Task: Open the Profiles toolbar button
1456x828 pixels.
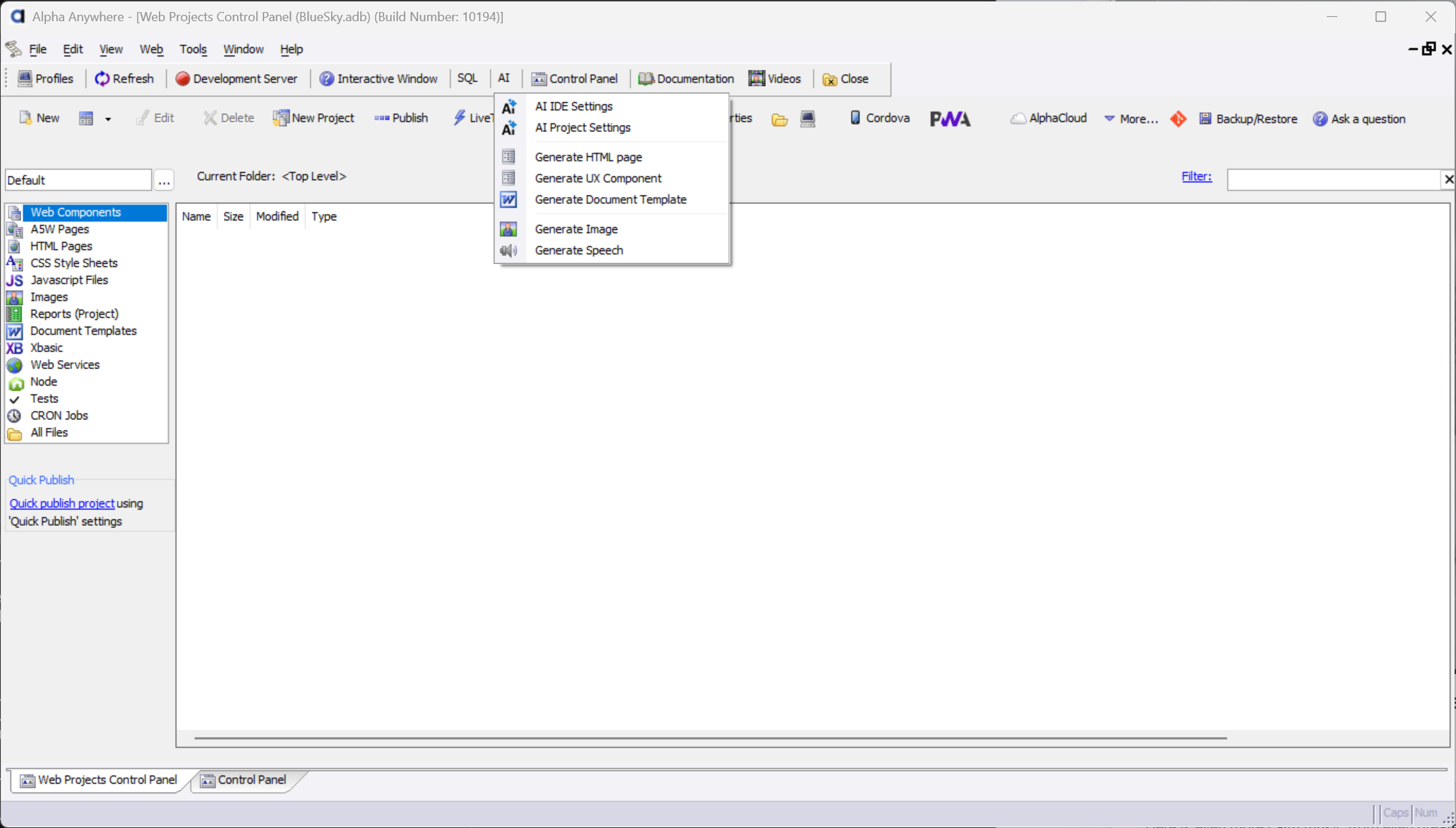Action: (x=45, y=78)
